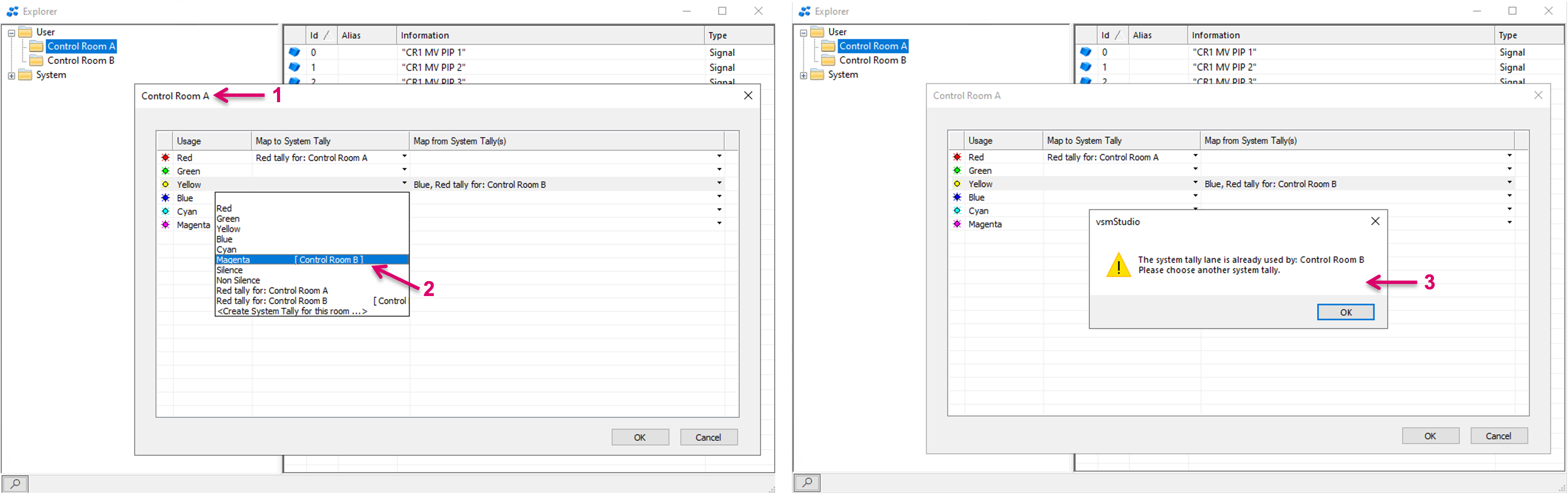The height and width of the screenshot is (494, 1568).
Task: Click the search magnifier icon in left Explorer window
Action: [15, 484]
